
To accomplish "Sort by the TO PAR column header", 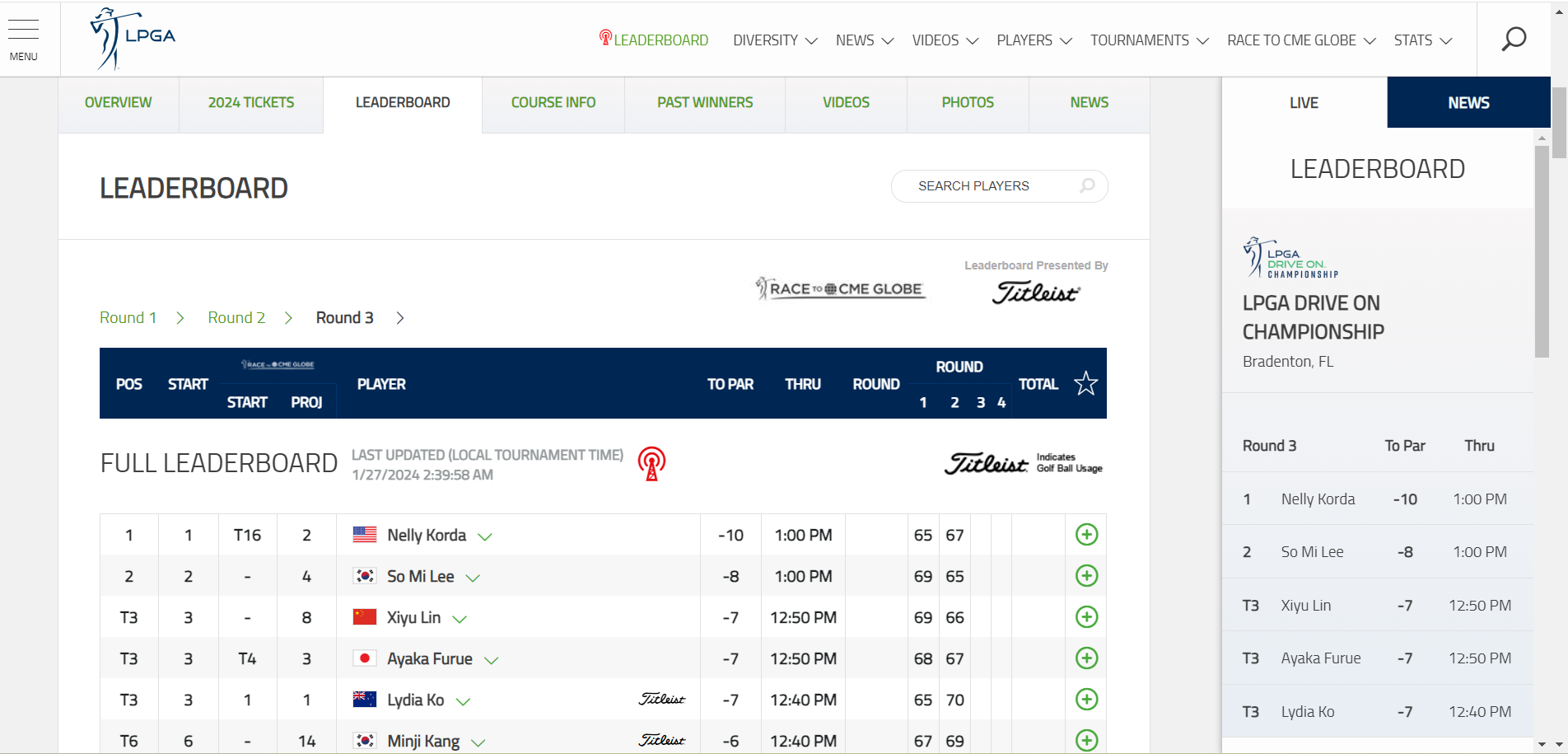I will click(730, 385).
